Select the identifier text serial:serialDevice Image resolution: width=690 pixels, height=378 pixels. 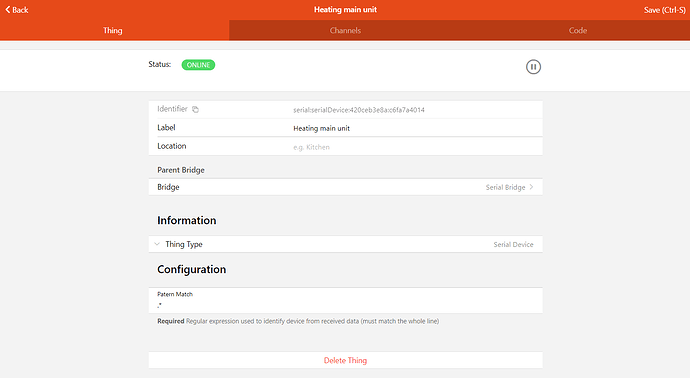(359, 110)
